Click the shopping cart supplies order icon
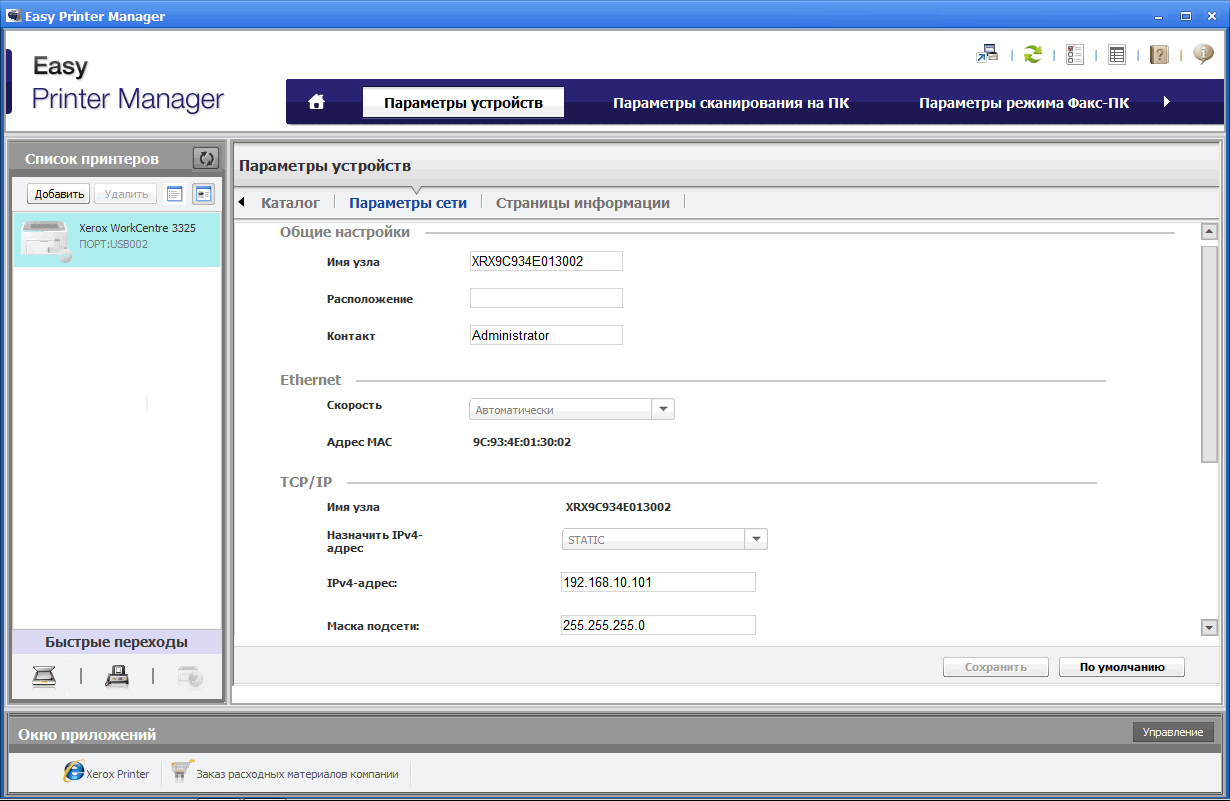This screenshot has height=801, width=1230. click(181, 771)
